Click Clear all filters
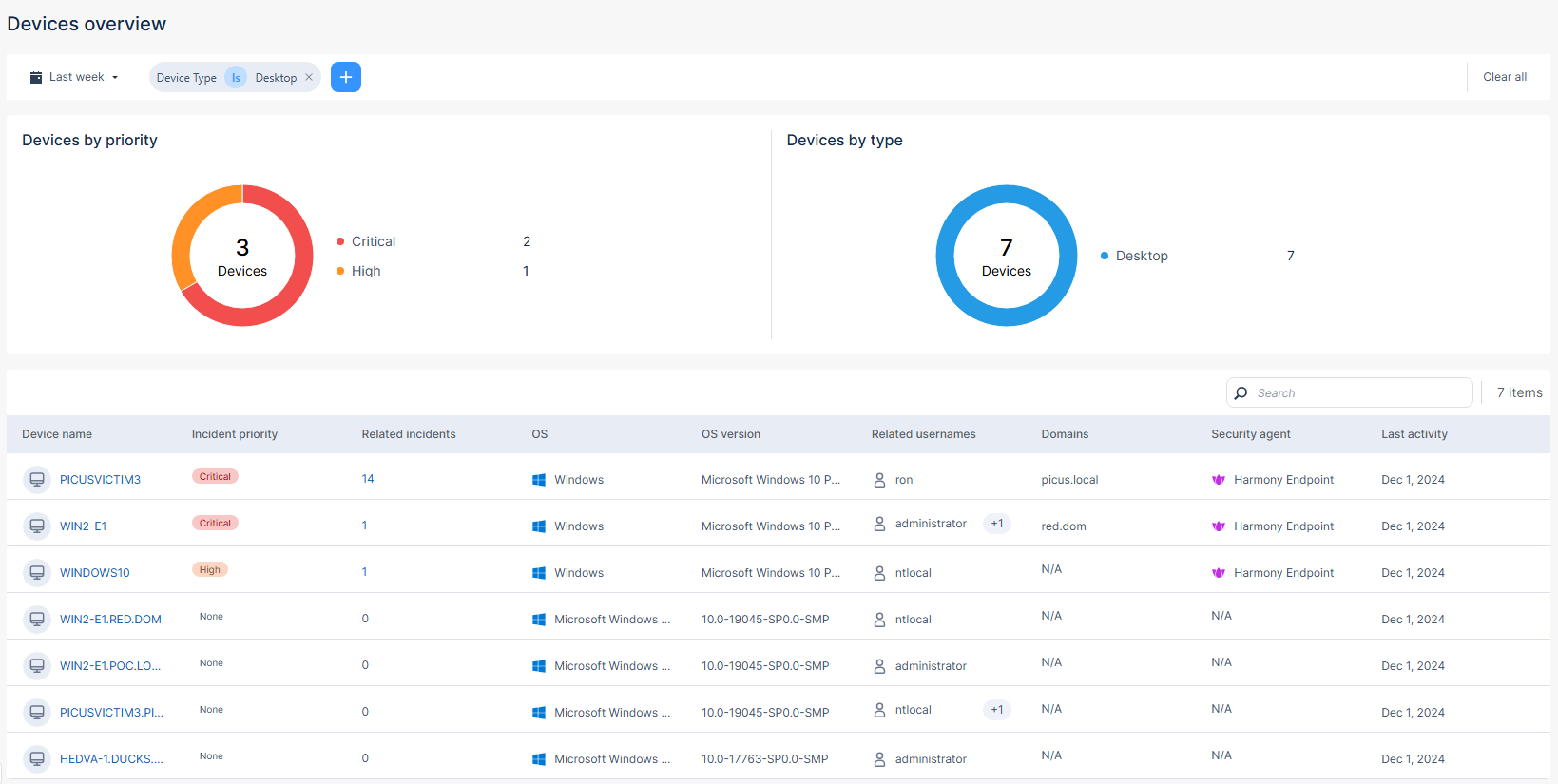This screenshot has height=784, width=1558. pyautogui.click(x=1504, y=77)
